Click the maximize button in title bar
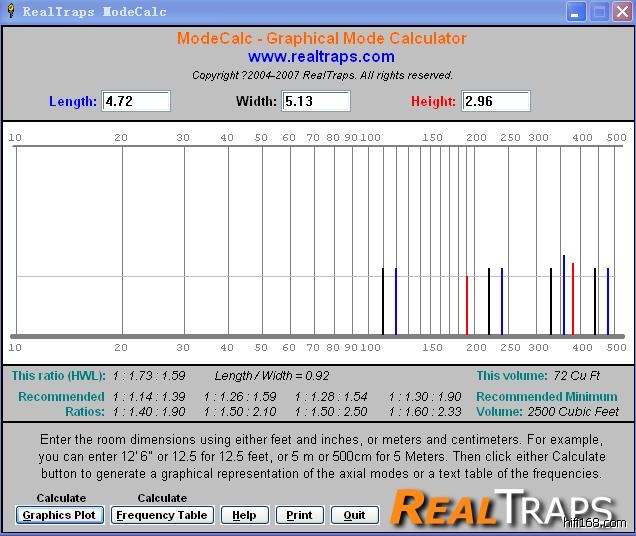 (x=599, y=12)
